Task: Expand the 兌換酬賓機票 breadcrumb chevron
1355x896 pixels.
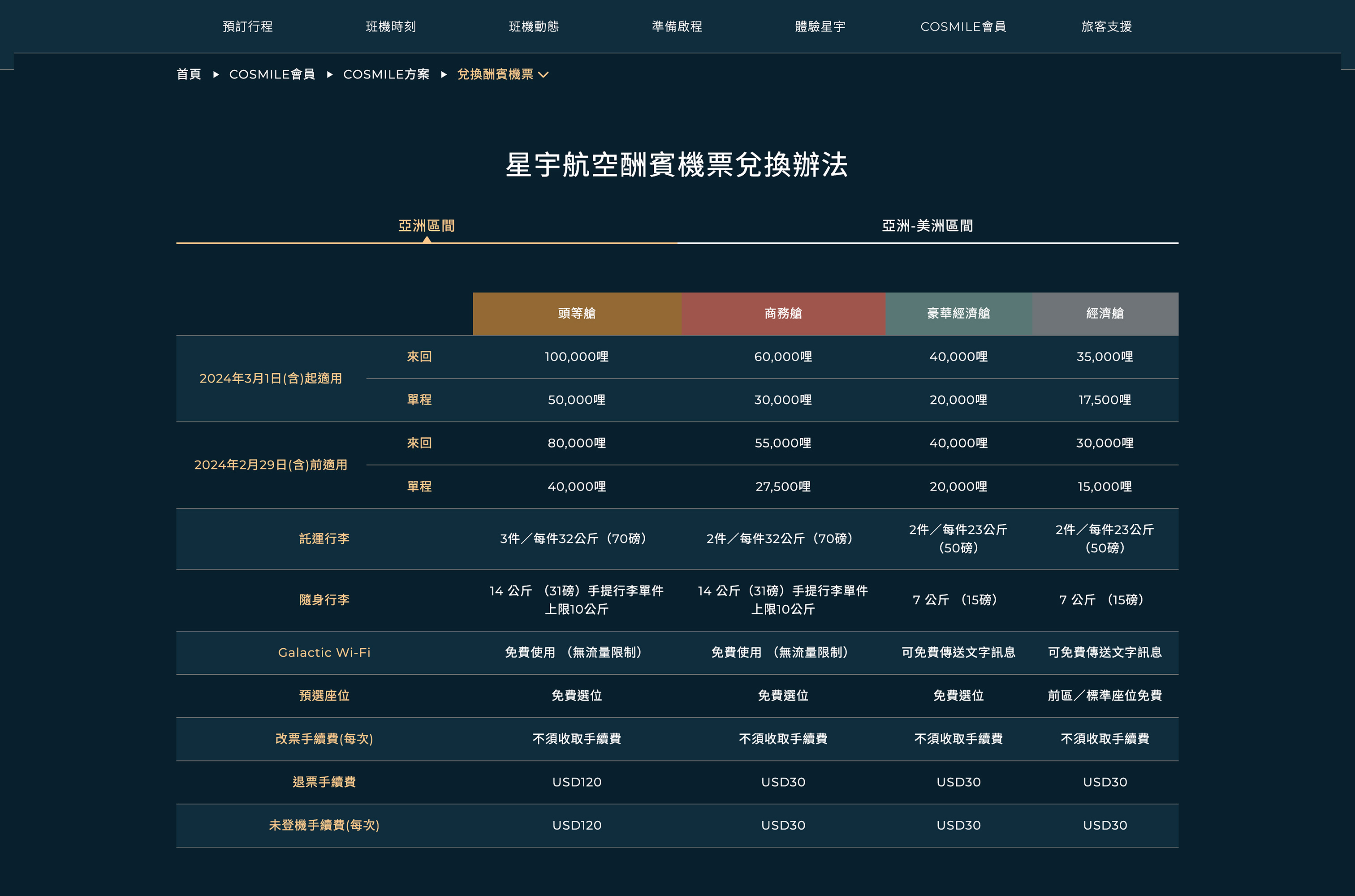Action: coord(544,74)
